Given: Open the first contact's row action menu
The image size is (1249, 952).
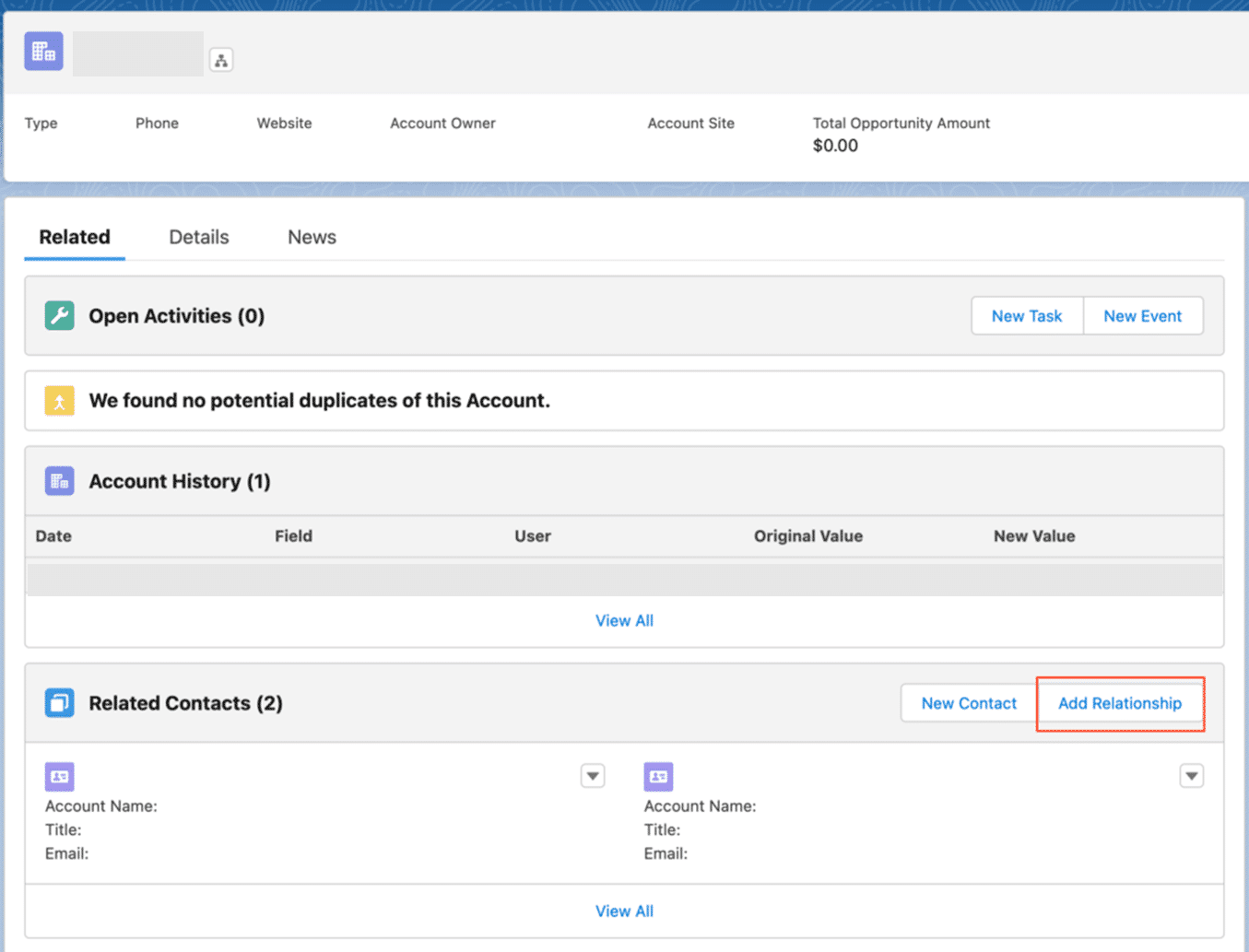Looking at the screenshot, I should [593, 776].
